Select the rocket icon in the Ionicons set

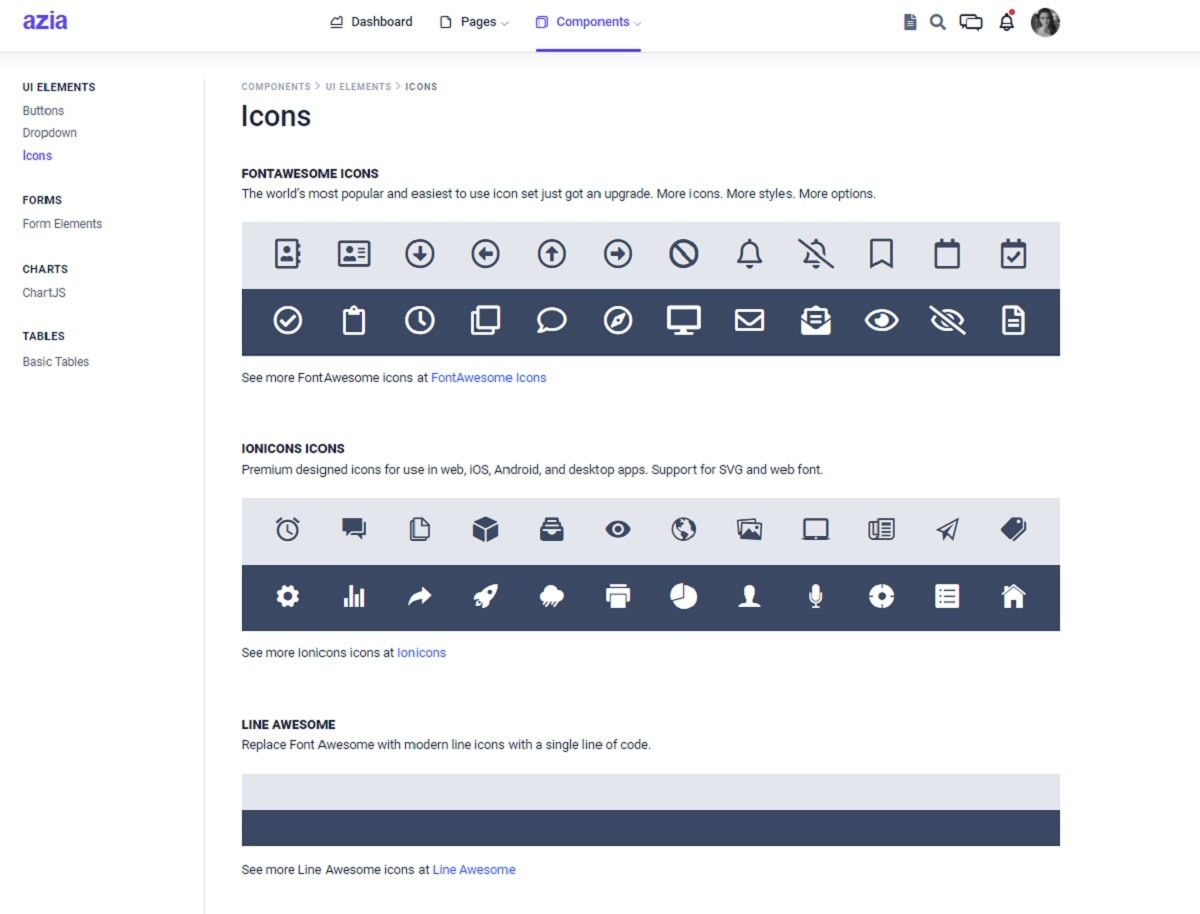(x=485, y=596)
